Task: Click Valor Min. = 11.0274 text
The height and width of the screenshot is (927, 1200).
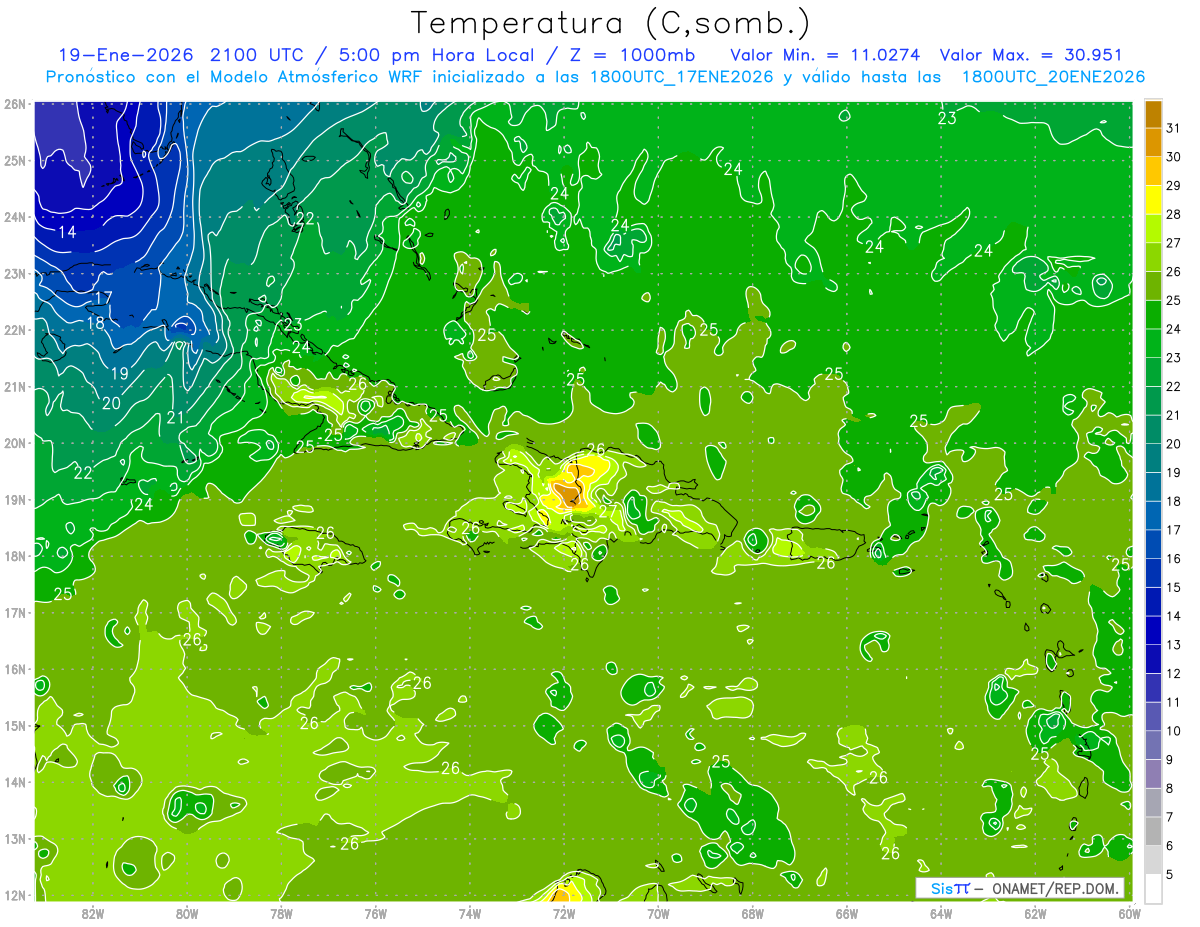Action: (825, 55)
